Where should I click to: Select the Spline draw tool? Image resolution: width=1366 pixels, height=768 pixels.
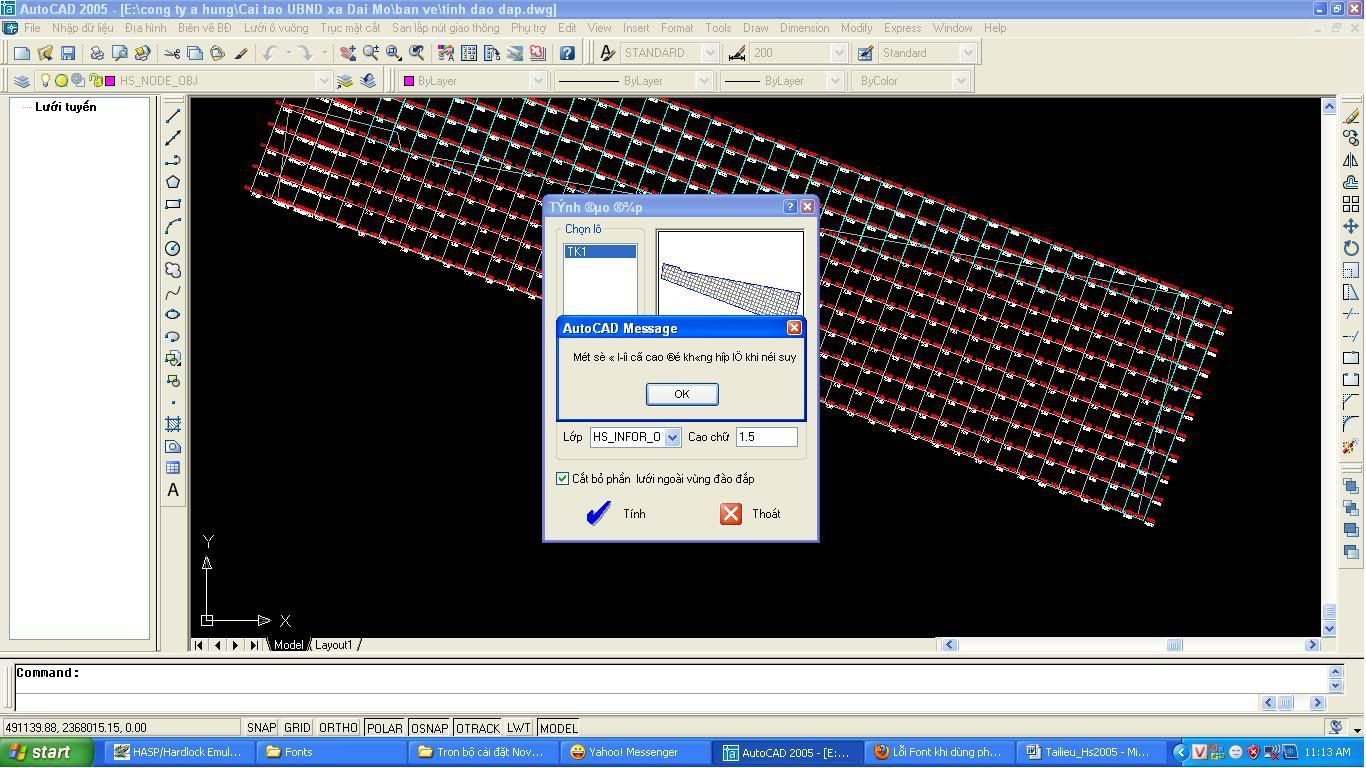click(173, 292)
